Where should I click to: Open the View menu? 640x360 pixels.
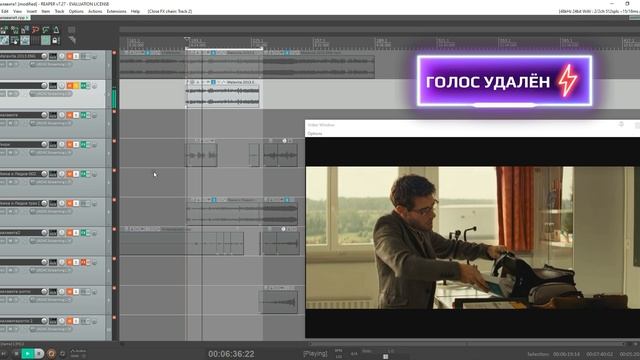(18, 11)
